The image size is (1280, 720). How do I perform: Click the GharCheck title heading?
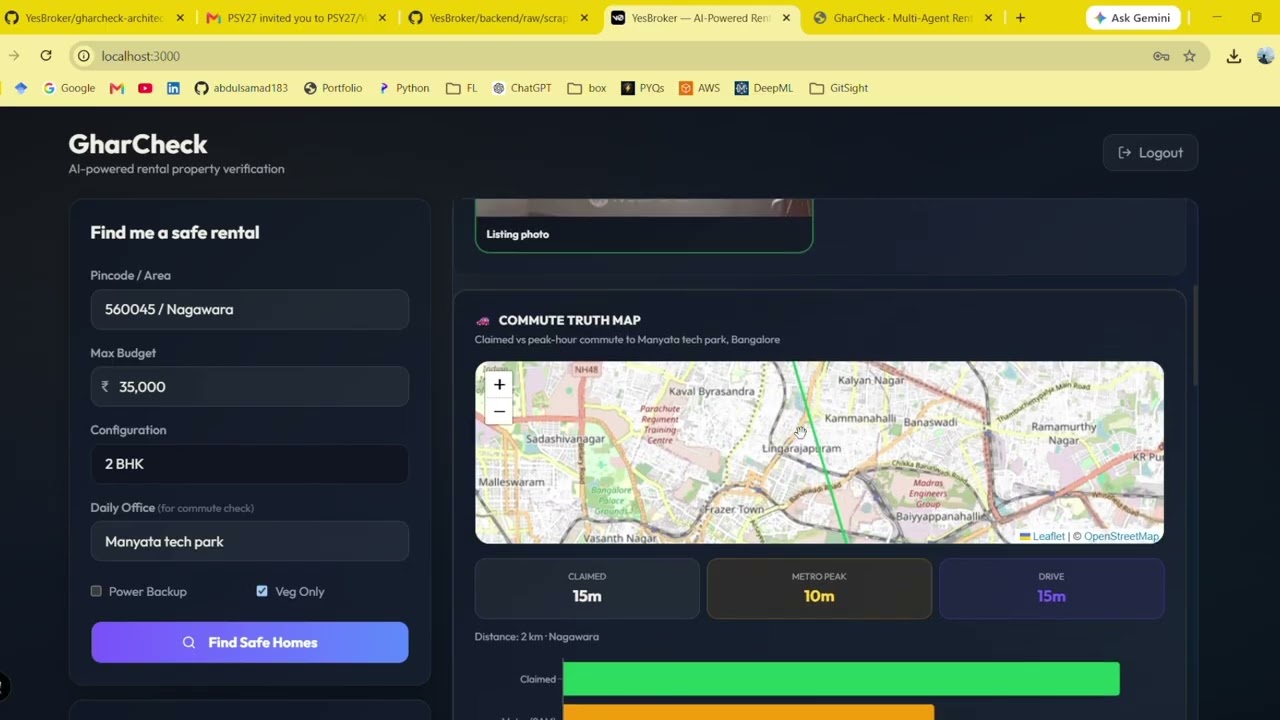(138, 144)
